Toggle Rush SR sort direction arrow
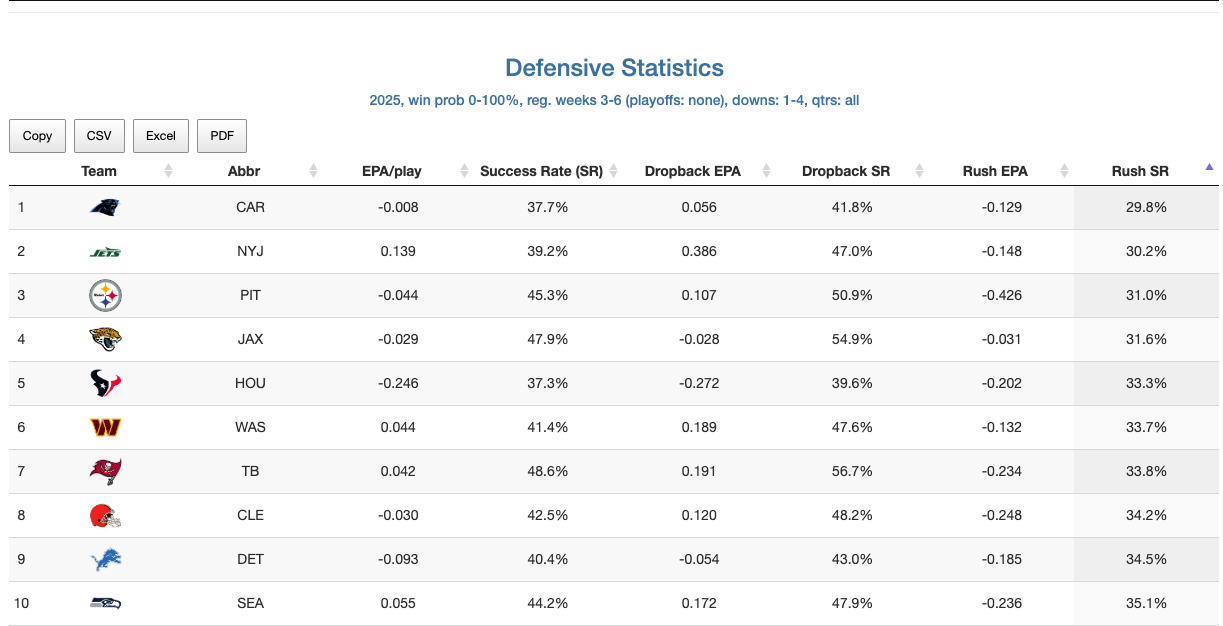Viewport: 1223px width, 626px height. coord(1210,168)
